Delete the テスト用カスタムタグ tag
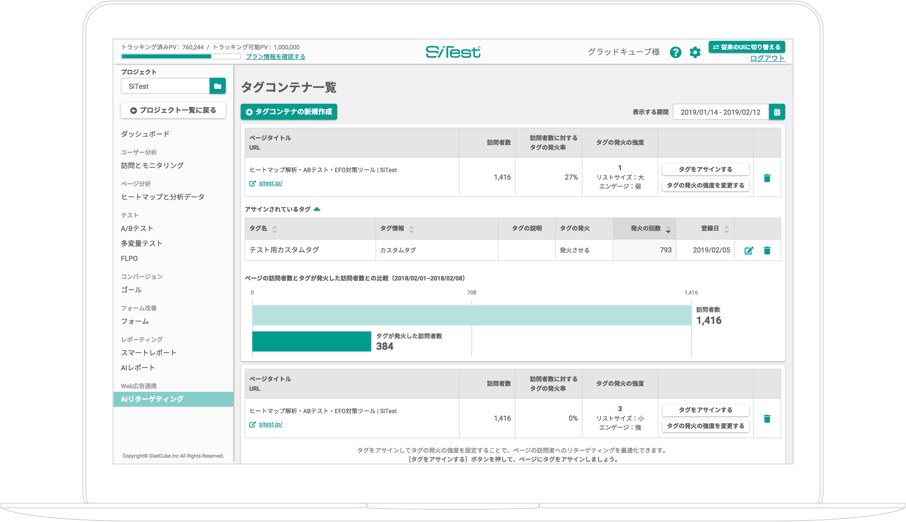 [x=767, y=250]
